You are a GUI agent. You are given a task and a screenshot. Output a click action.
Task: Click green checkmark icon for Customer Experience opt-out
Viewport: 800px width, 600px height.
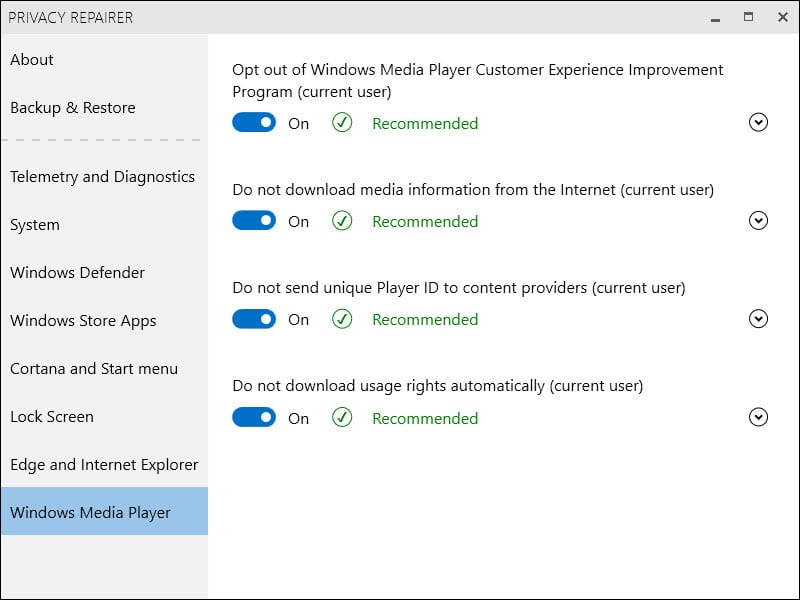(x=342, y=122)
